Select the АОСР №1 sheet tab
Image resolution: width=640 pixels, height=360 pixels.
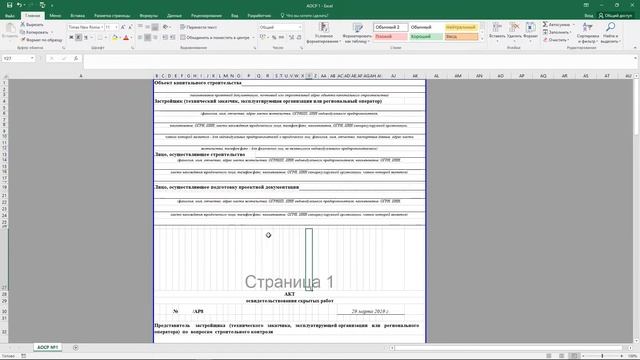pyautogui.click(x=48, y=347)
